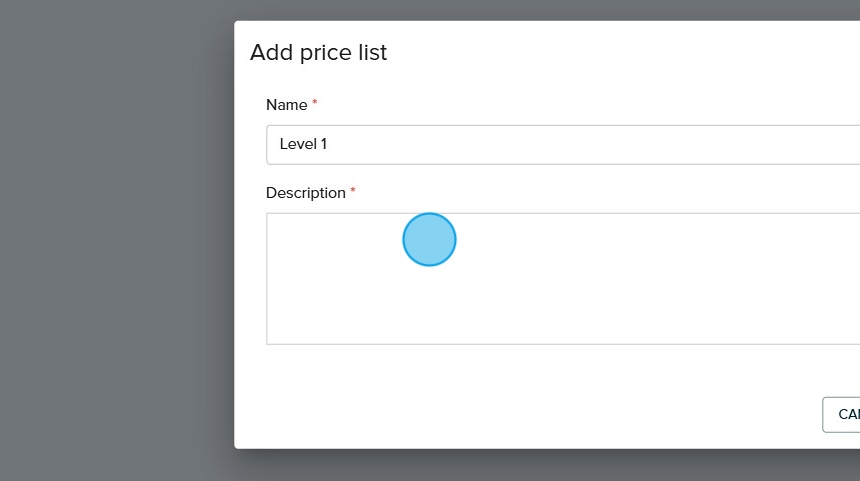
Task: Click the 'Add price list' dialog title
Action: pyautogui.click(x=318, y=52)
